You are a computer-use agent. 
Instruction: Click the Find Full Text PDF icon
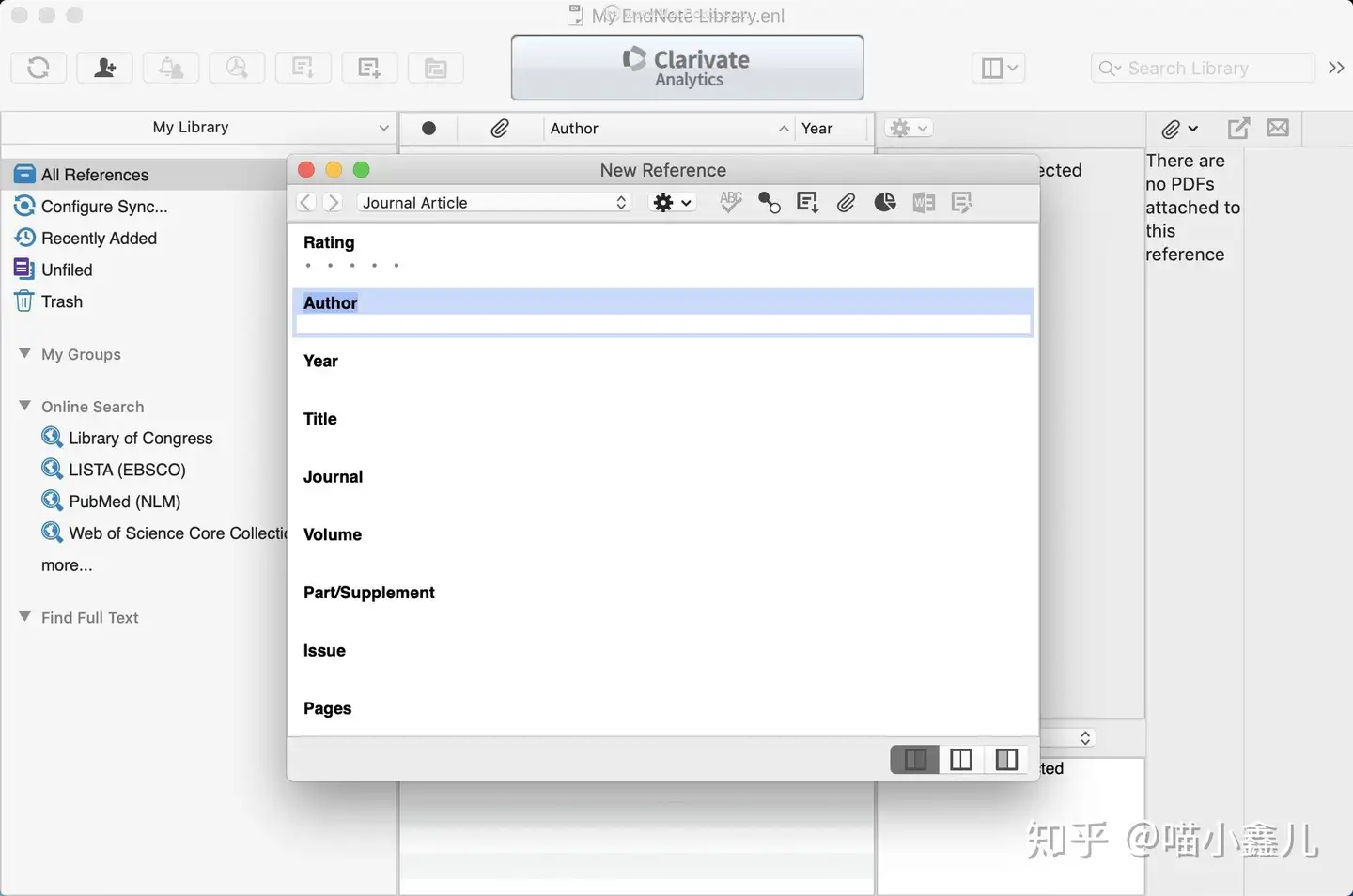pyautogui.click(x=237, y=68)
